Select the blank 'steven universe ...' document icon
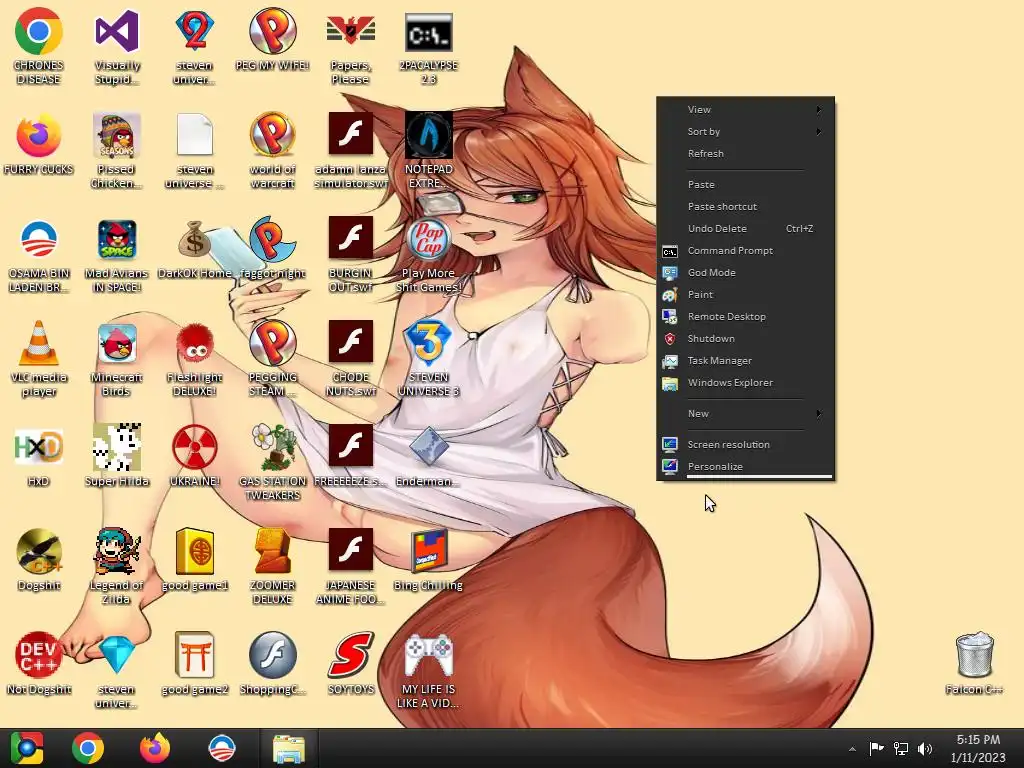1024x768 pixels. [x=195, y=150]
